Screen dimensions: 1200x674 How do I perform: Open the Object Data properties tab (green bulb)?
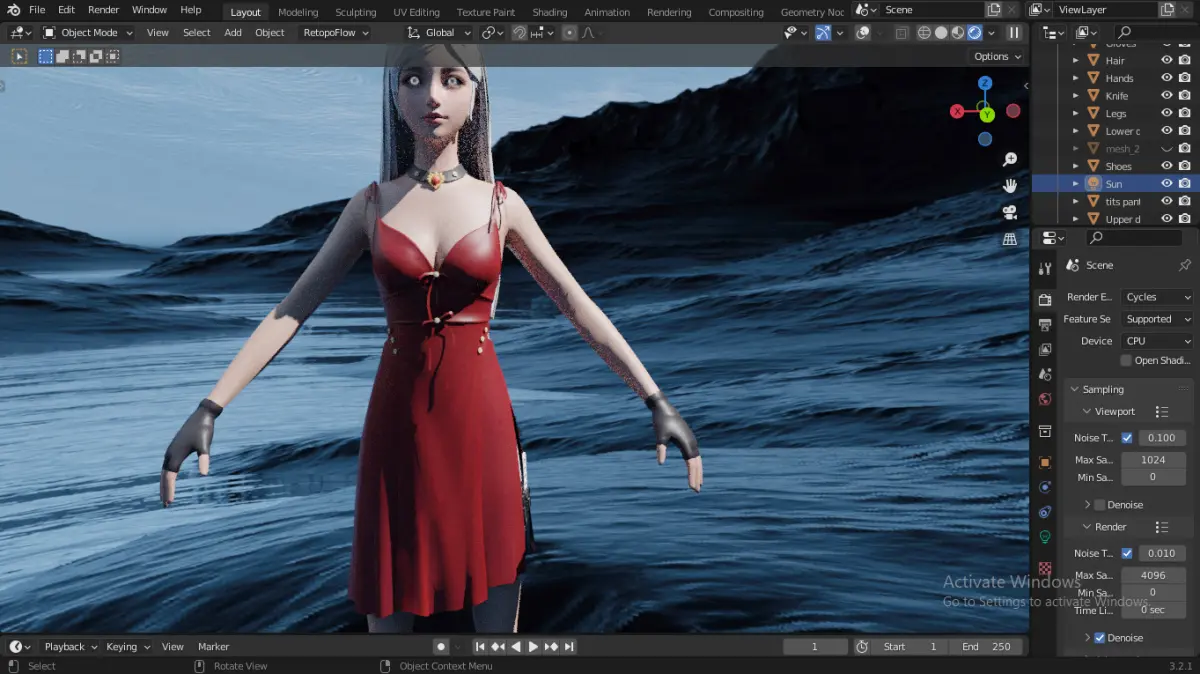point(1045,537)
